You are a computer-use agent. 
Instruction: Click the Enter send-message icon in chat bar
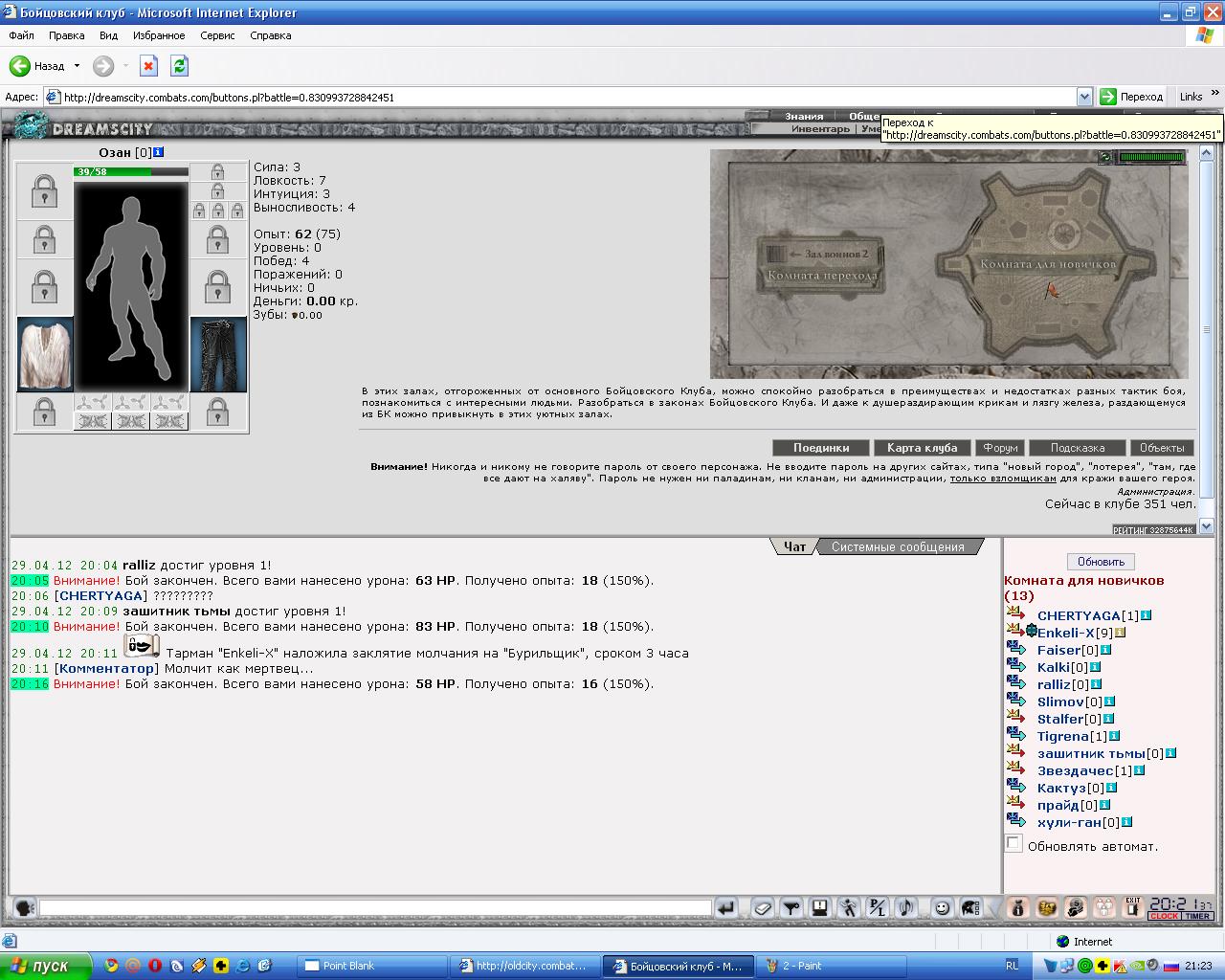[x=726, y=907]
